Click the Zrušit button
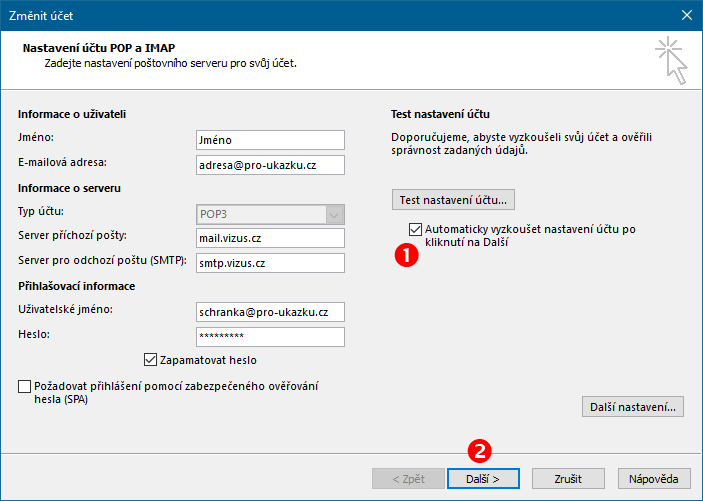The height and width of the screenshot is (501, 703). (568, 479)
